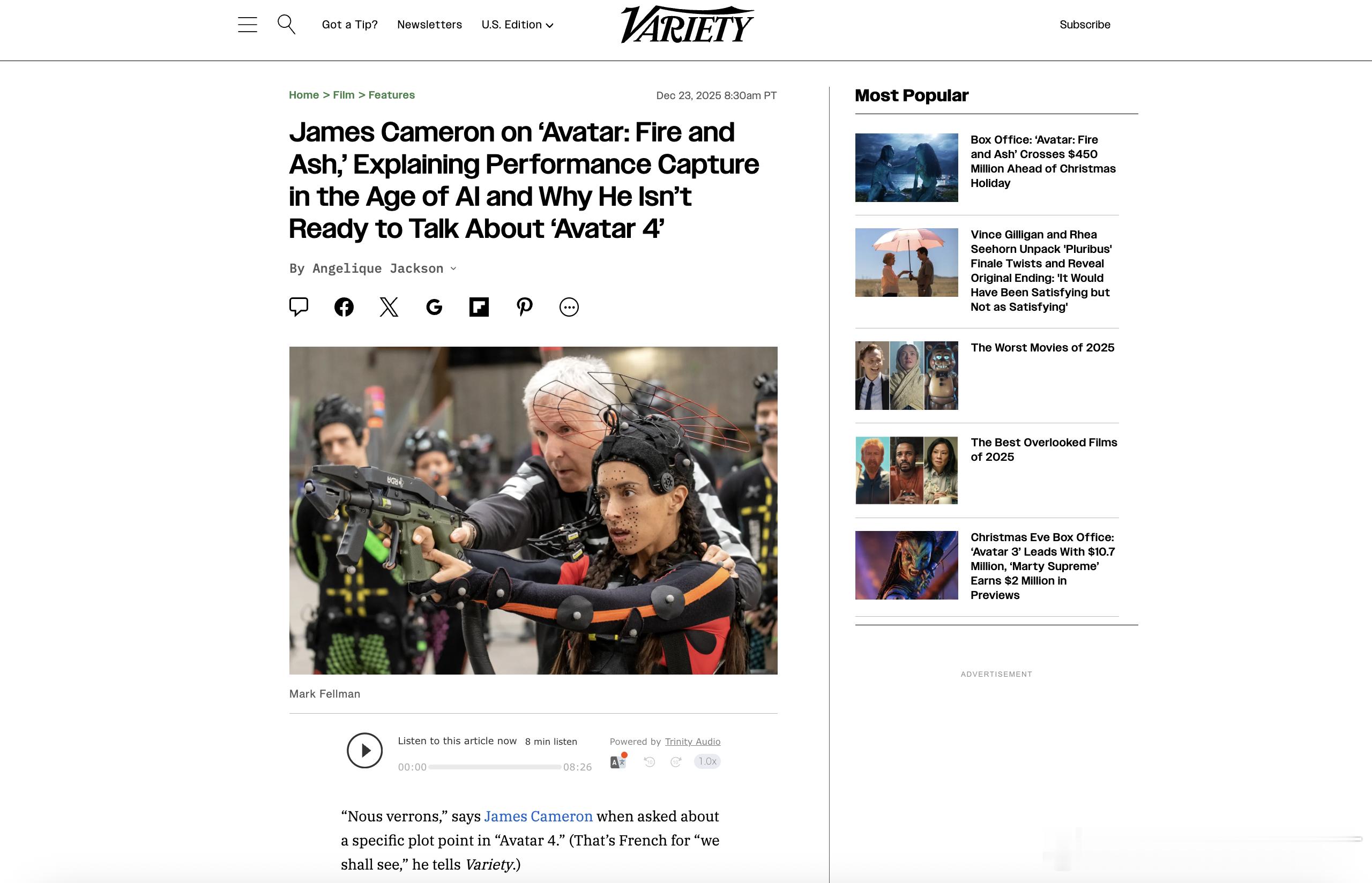This screenshot has height=883, width=1372.
Task: Open the James Cameron link
Action: (539, 816)
